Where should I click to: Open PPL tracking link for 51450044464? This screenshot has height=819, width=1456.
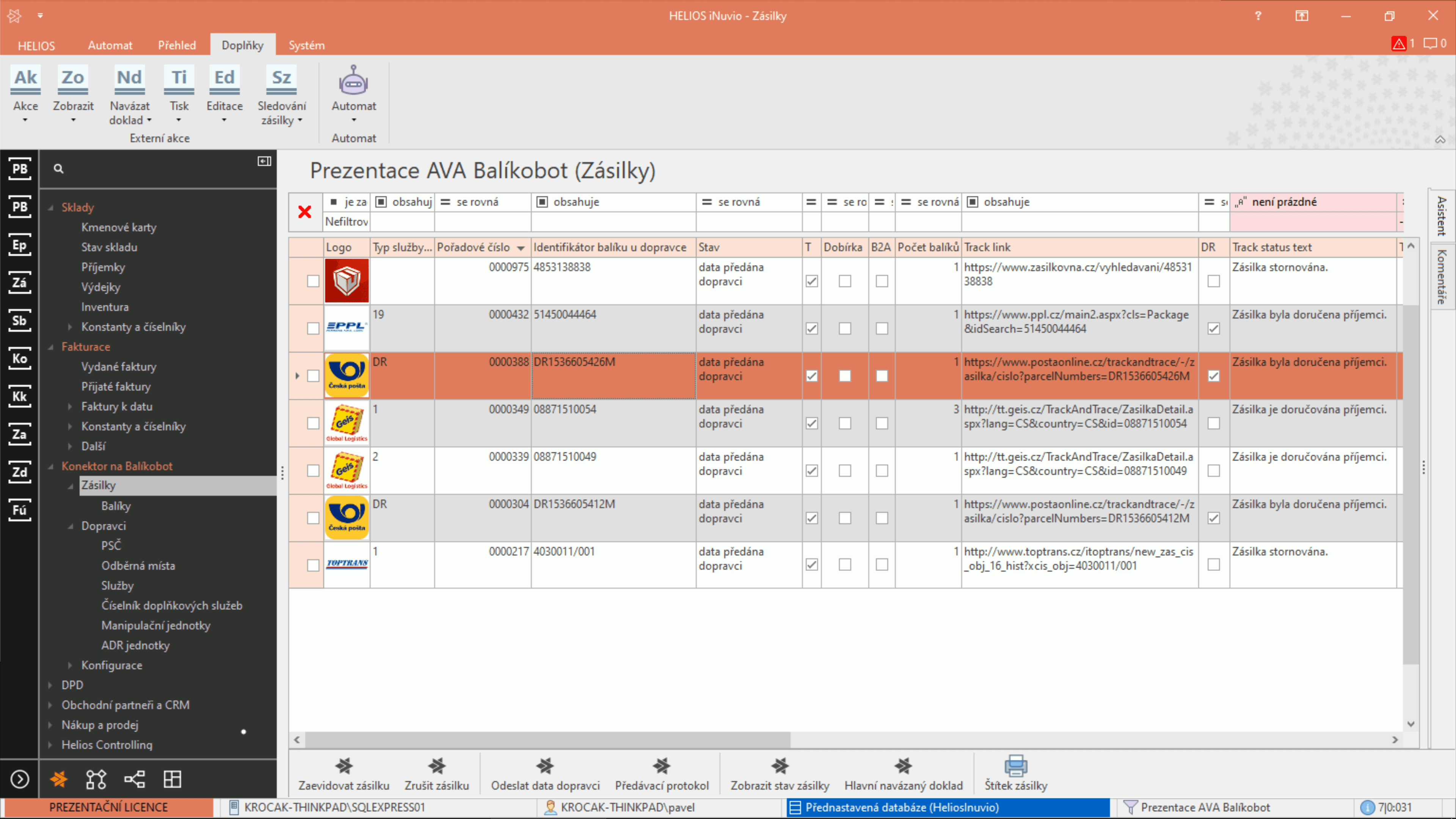[x=1076, y=322]
